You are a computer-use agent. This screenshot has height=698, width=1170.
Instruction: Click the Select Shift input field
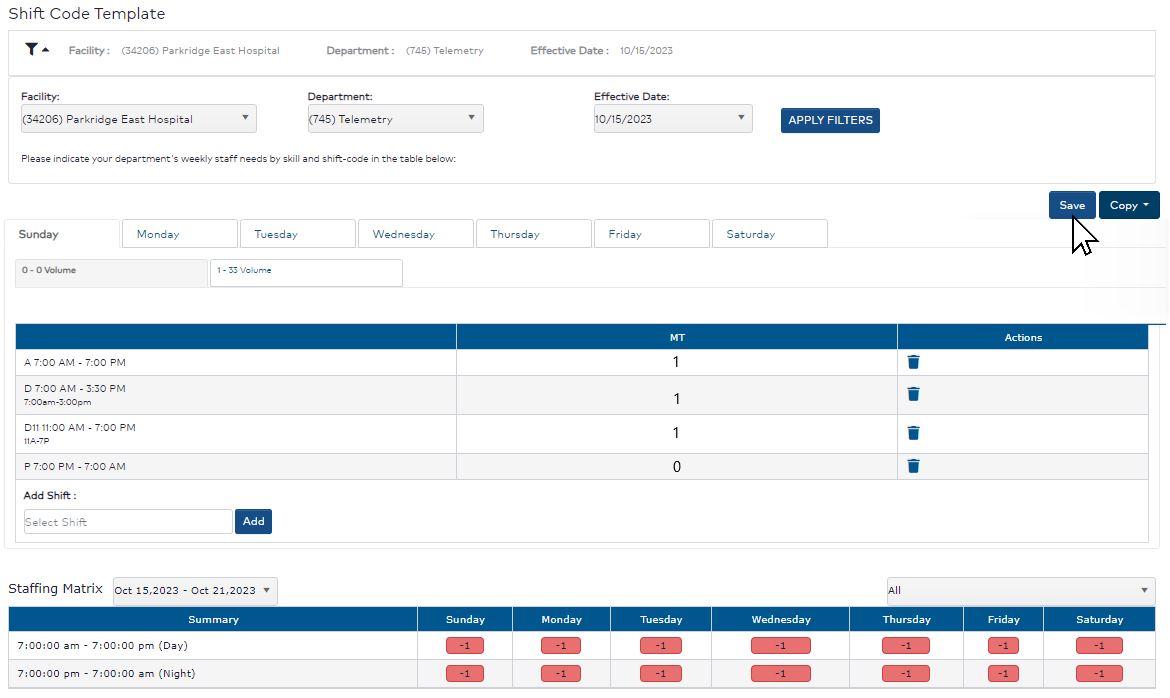click(x=126, y=521)
